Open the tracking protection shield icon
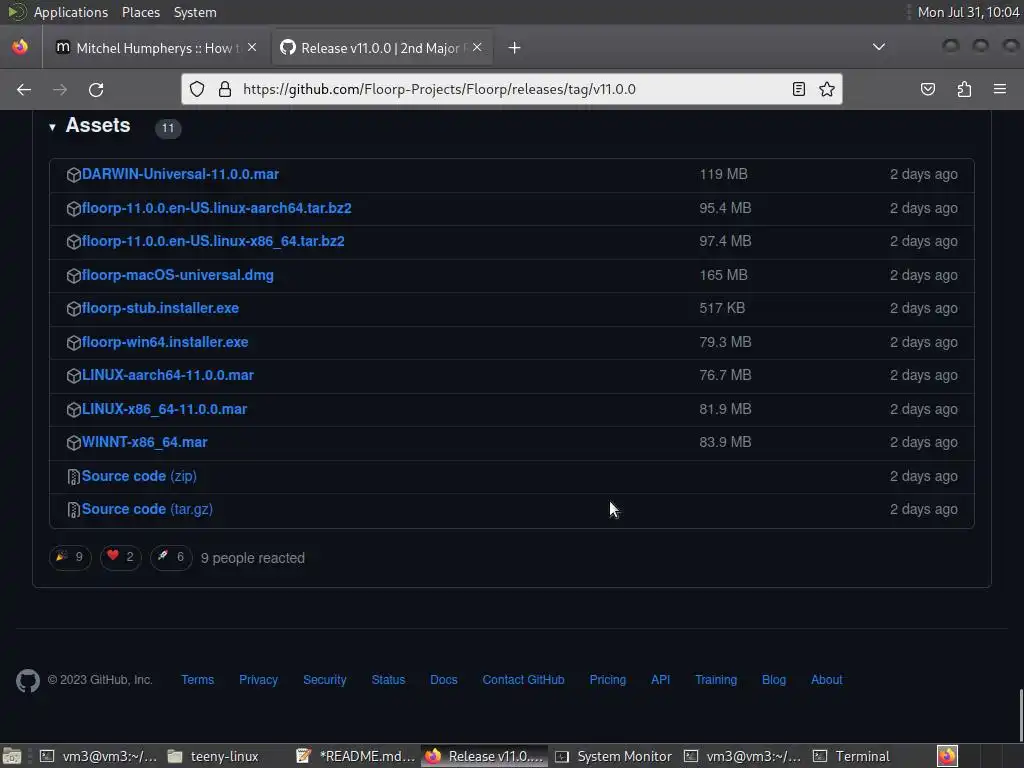The width and height of the screenshot is (1024, 768). 197,89
